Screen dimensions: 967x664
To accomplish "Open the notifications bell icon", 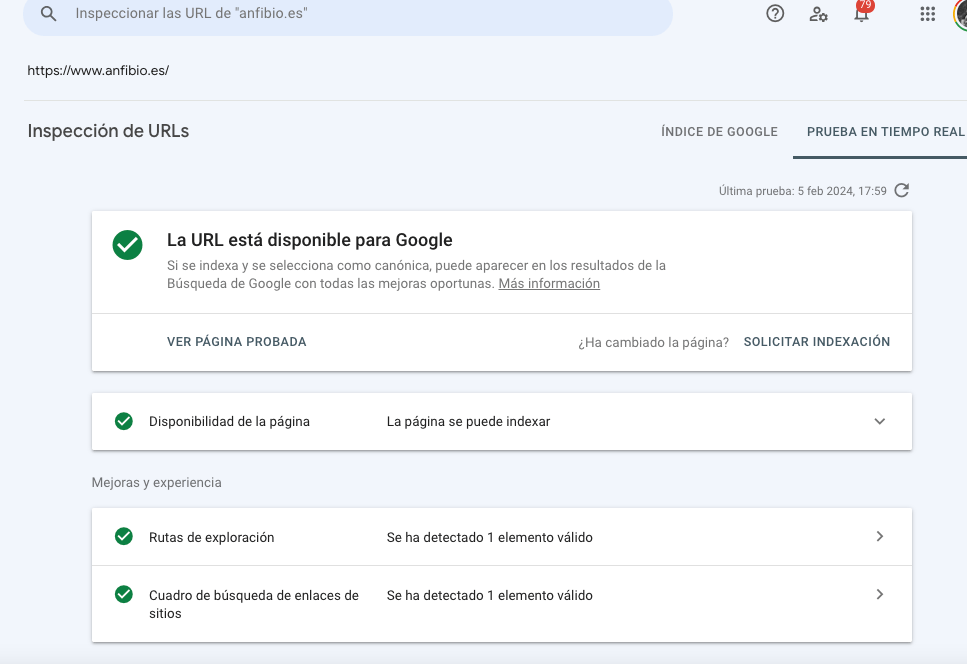I will tap(861, 15).
